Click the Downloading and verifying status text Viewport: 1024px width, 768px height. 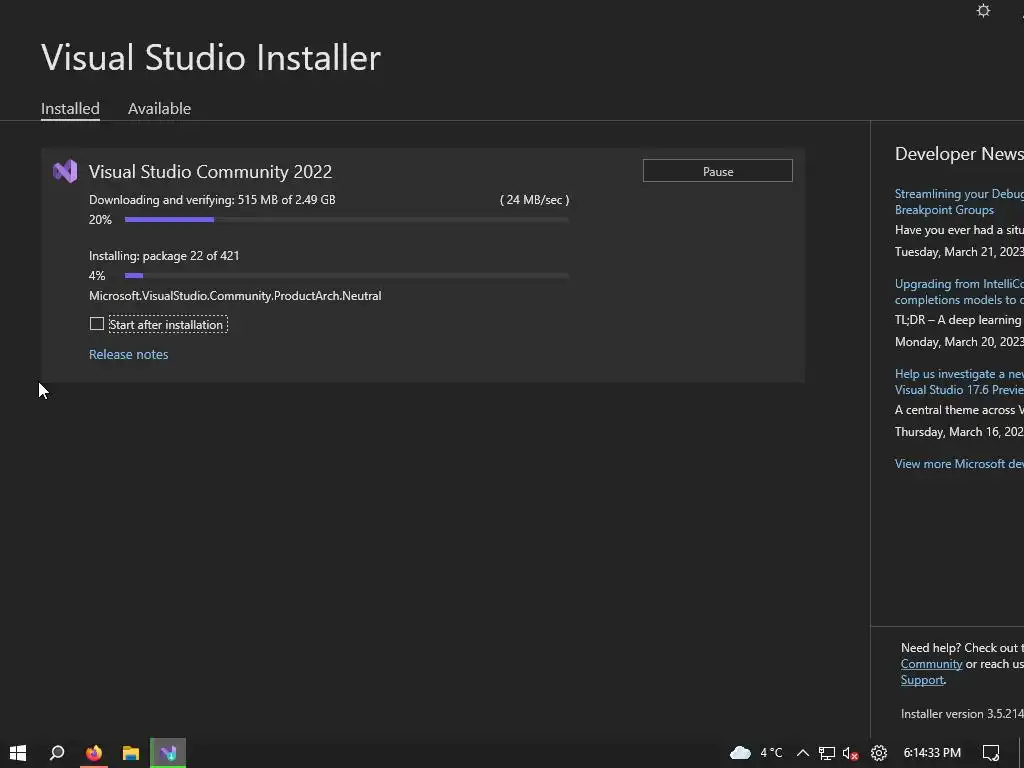[212, 200]
